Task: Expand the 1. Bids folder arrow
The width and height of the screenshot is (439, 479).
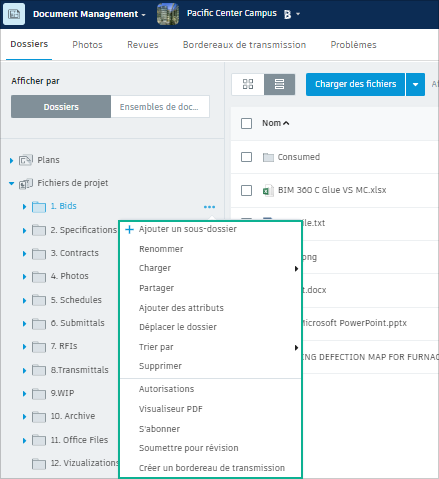Action: click(24, 207)
